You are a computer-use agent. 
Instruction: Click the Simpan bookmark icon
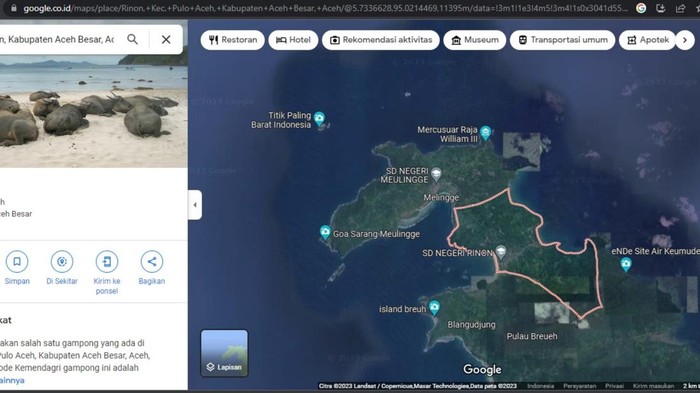tap(17, 261)
